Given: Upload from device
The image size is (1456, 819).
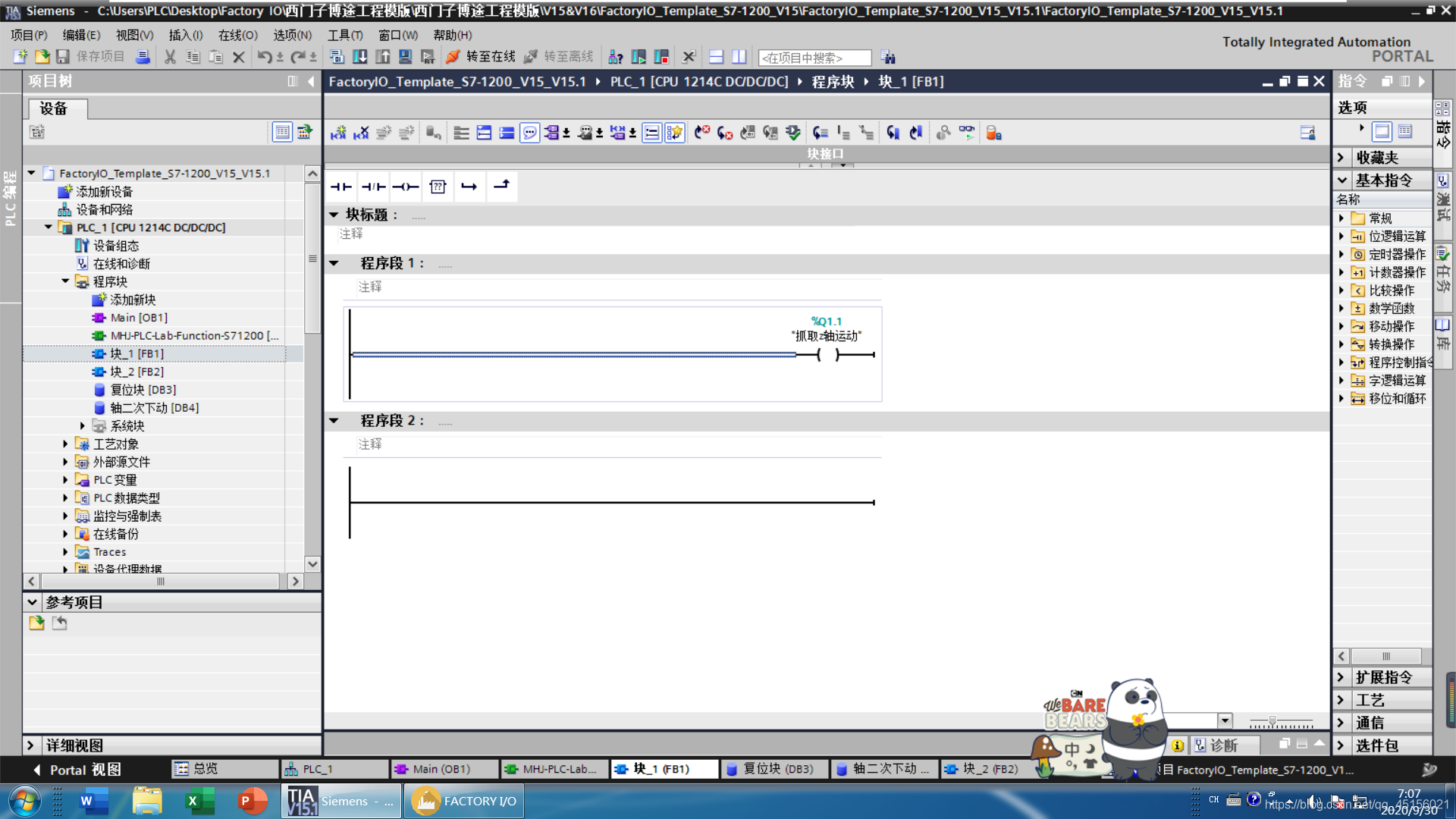Looking at the screenshot, I should point(383,57).
